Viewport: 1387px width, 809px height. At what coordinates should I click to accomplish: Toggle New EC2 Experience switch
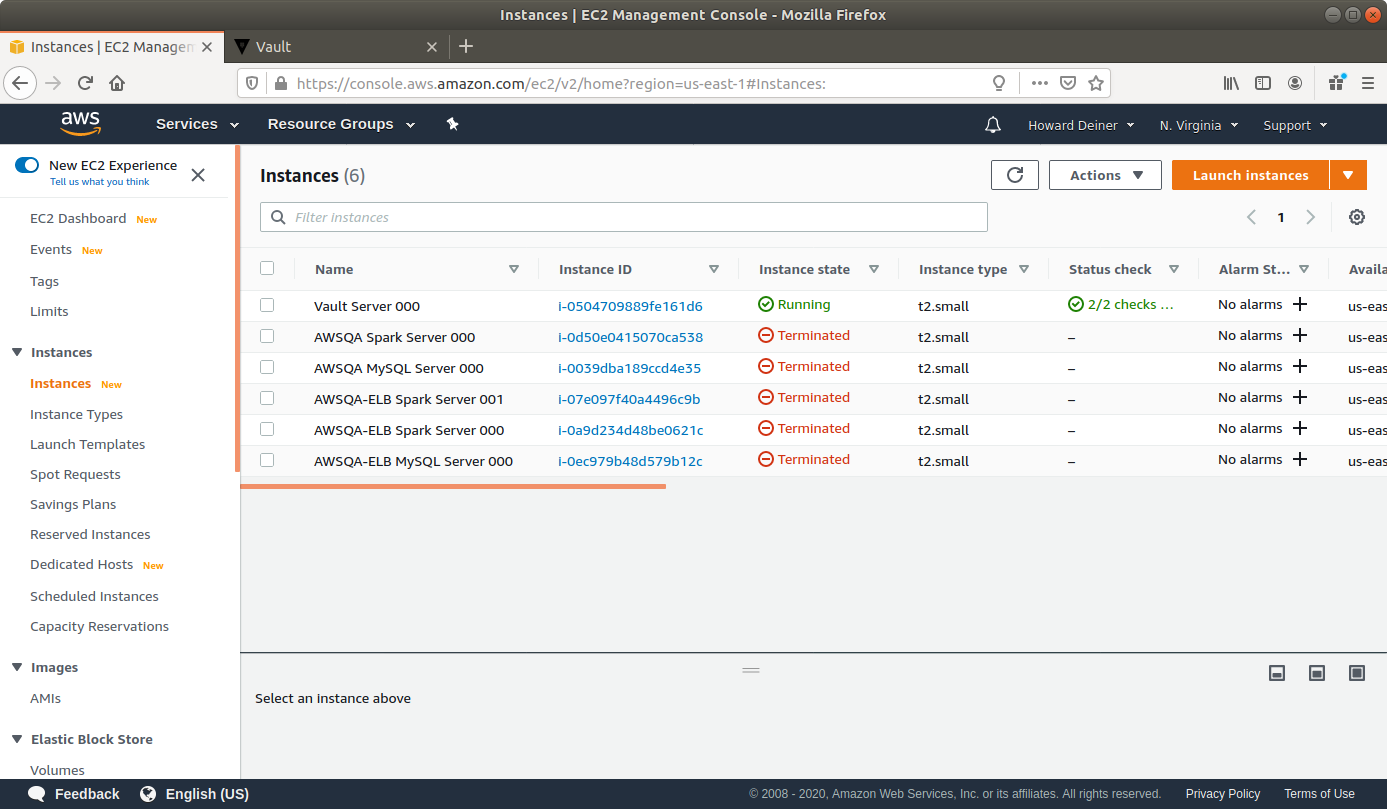pyautogui.click(x=27, y=165)
